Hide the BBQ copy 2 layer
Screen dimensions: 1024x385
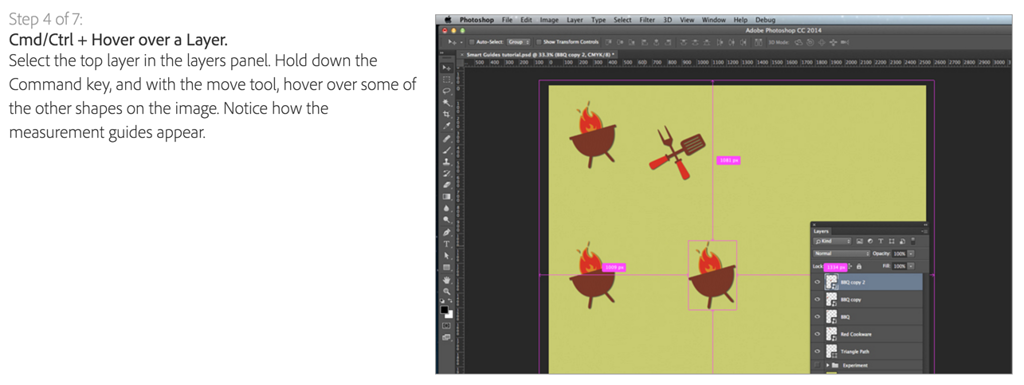(817, 282)
